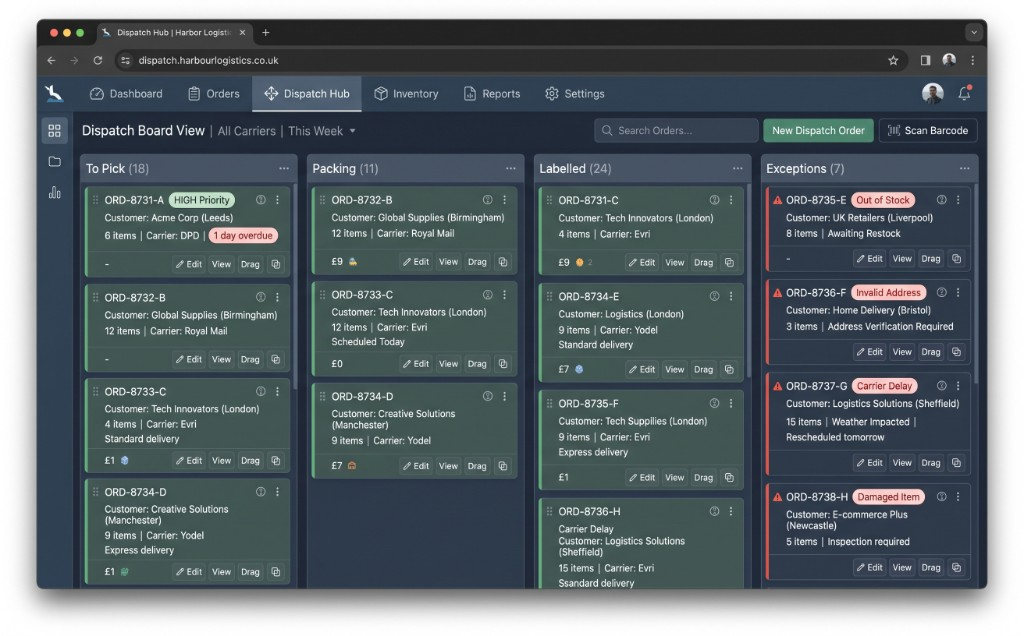Open Chrome three-dot menu

click(972, 60)
